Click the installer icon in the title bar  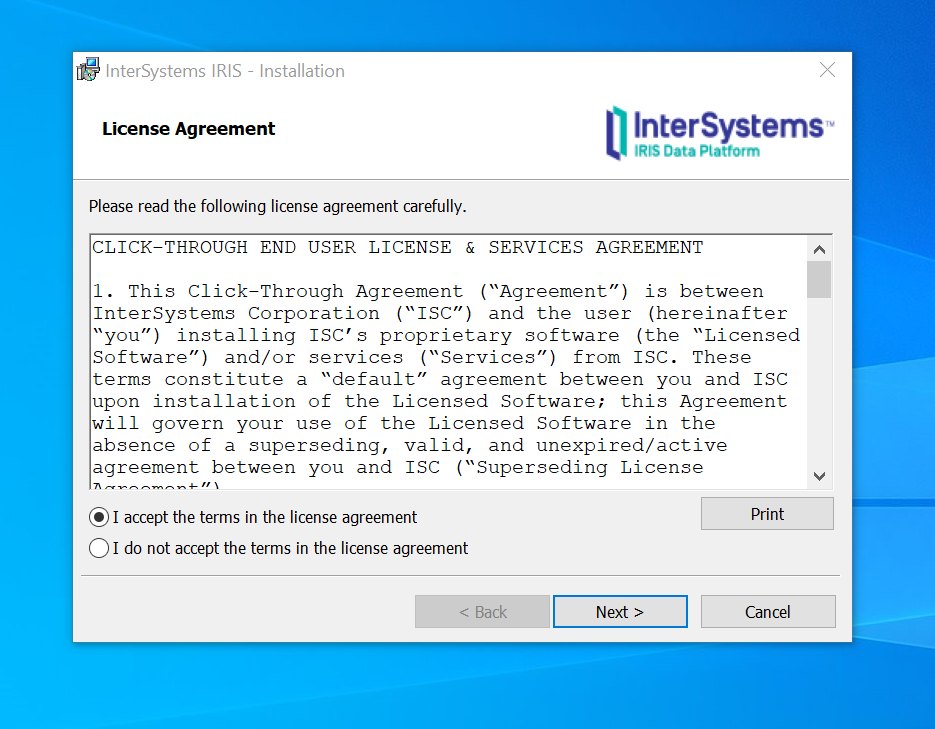coord(88,70)
